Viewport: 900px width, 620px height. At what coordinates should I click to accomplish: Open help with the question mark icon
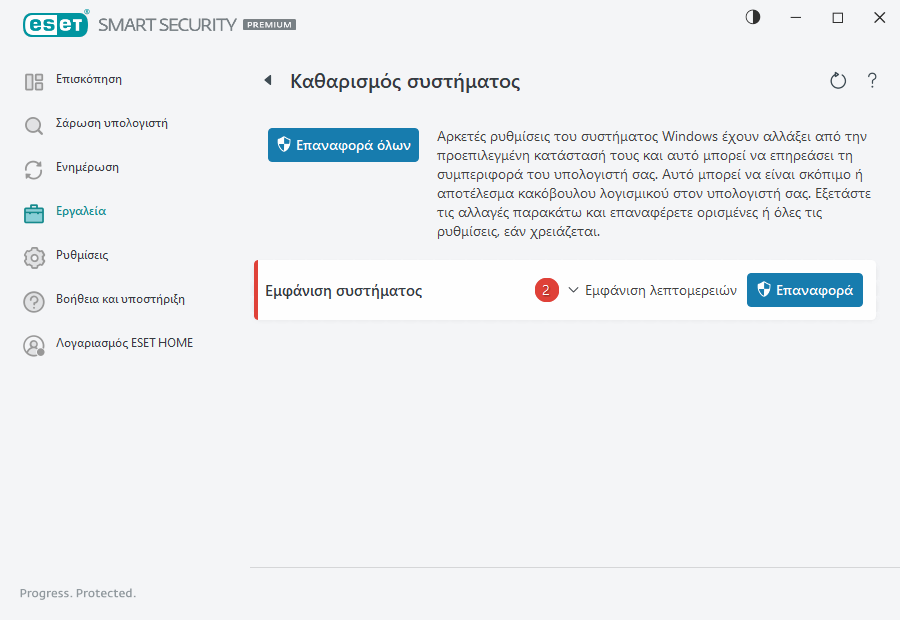(872, 81)
